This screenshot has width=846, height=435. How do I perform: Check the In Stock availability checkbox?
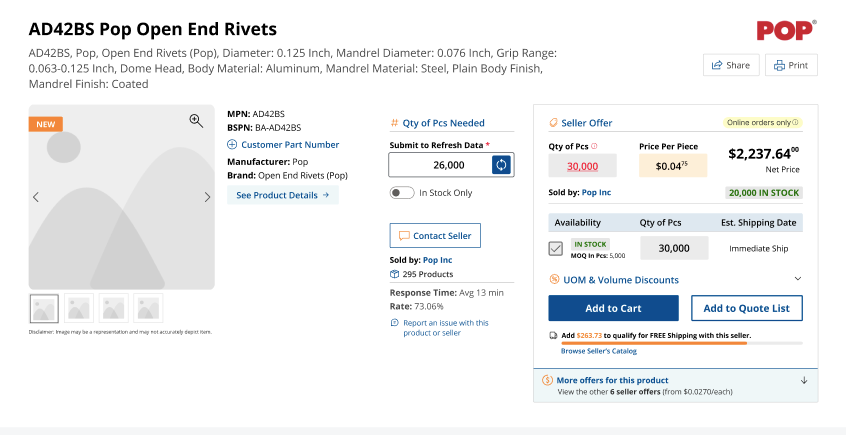pyautogui.click(x=556, y=248)
